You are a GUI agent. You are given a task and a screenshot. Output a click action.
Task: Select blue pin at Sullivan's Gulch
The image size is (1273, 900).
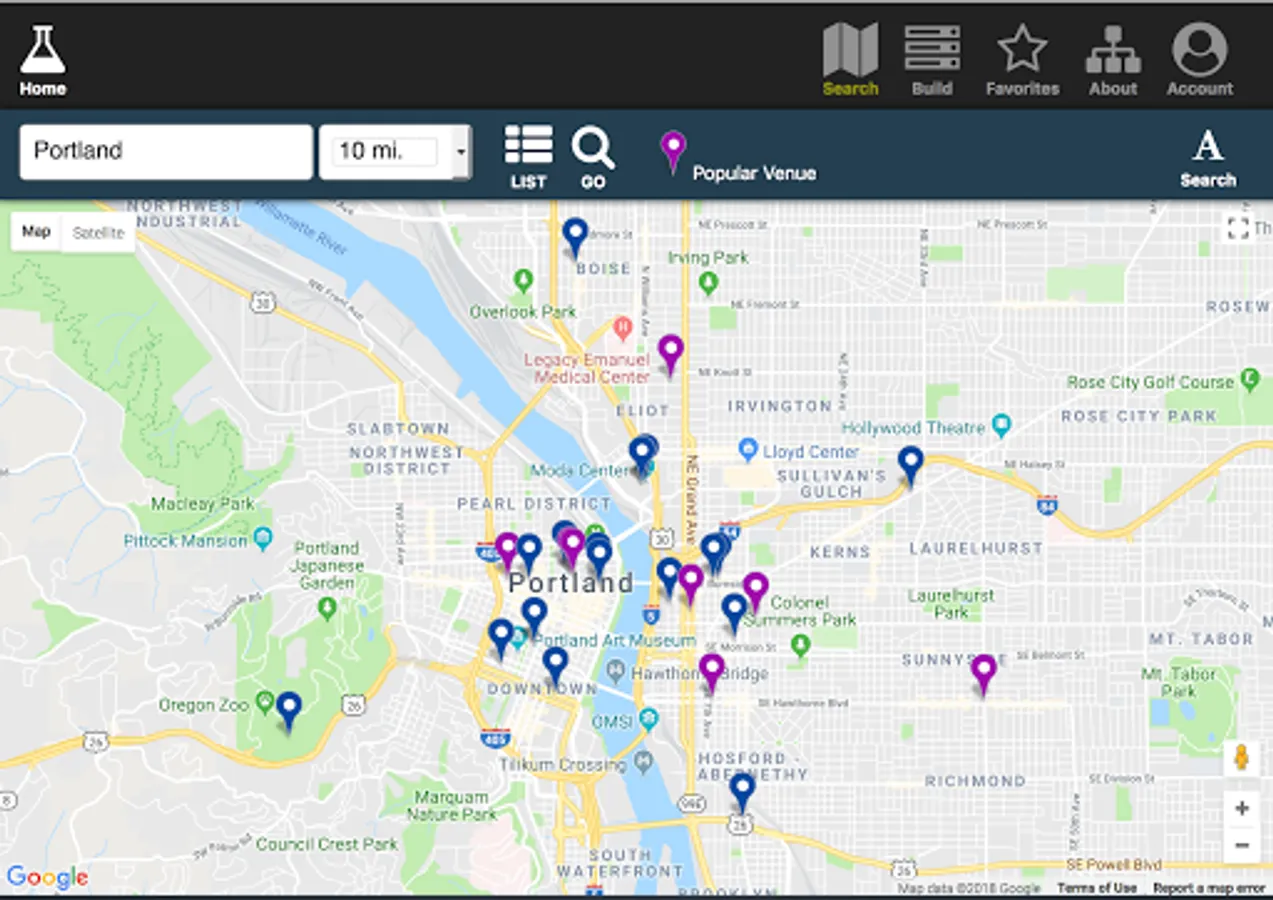pos(910,466)
